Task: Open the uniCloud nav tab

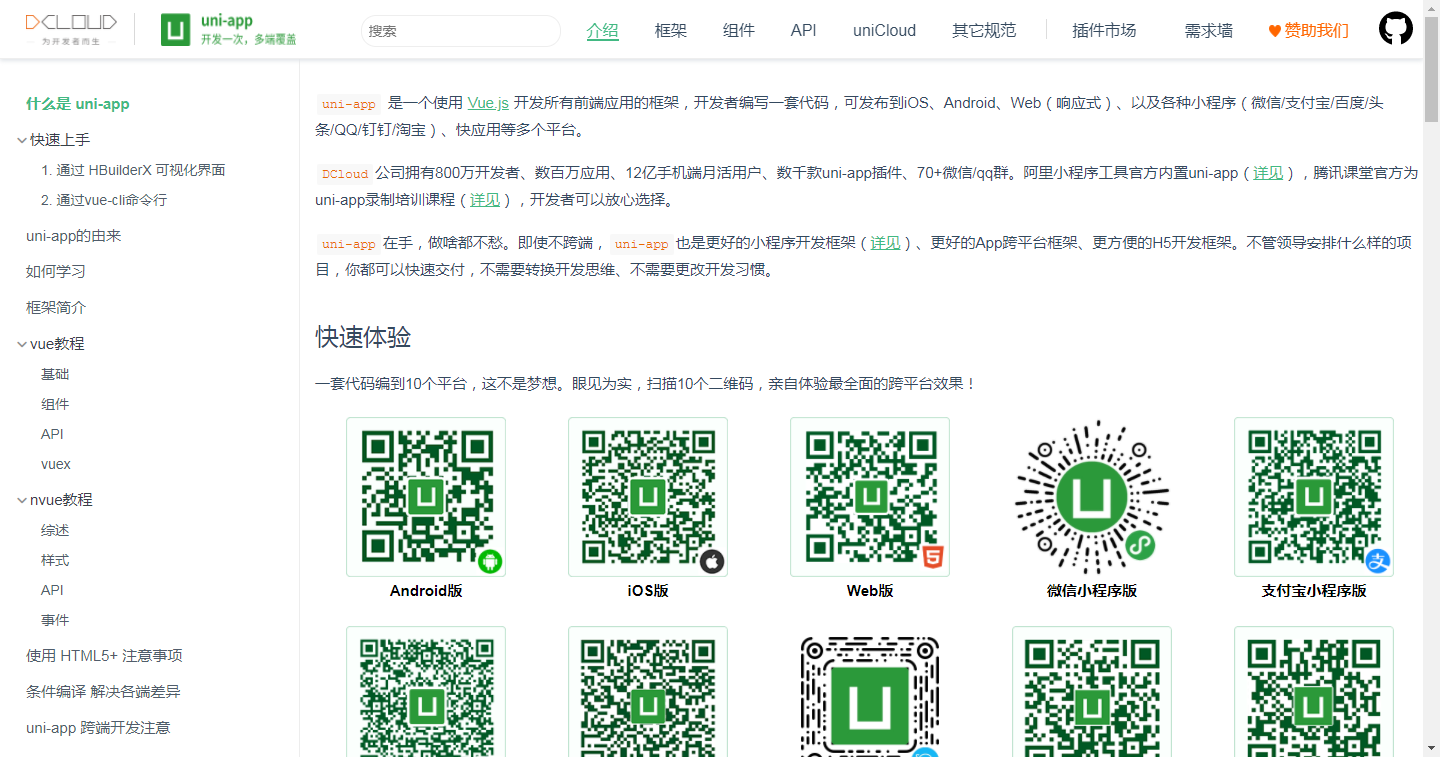Action: click(884, 31)
